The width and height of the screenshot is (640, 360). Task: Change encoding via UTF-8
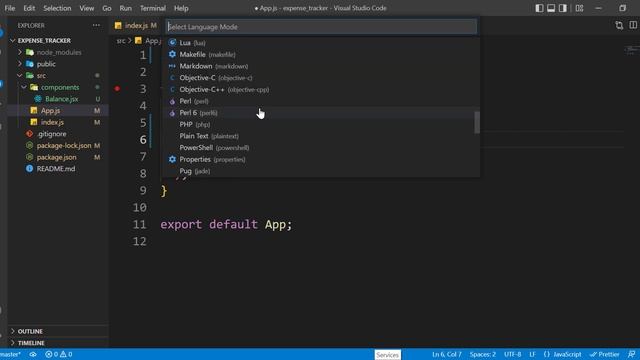pos(513,354)
